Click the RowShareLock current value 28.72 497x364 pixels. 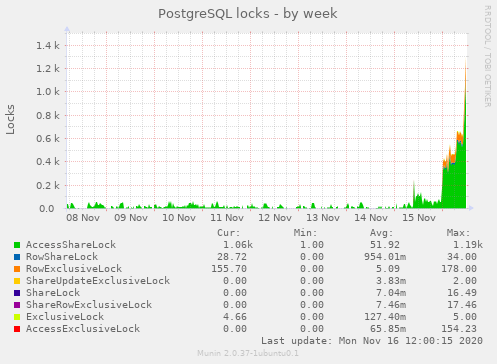coord(232,257)
